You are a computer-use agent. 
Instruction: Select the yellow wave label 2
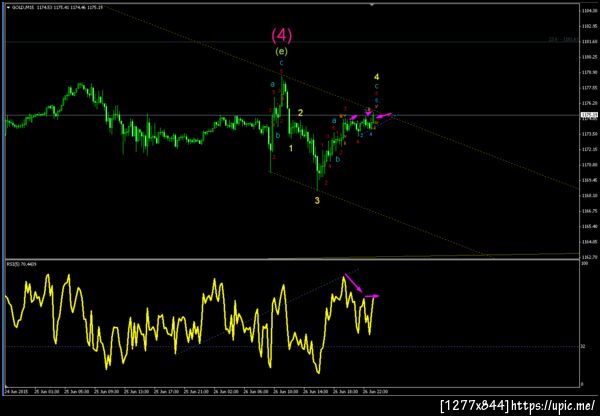[x=301, y=113]
